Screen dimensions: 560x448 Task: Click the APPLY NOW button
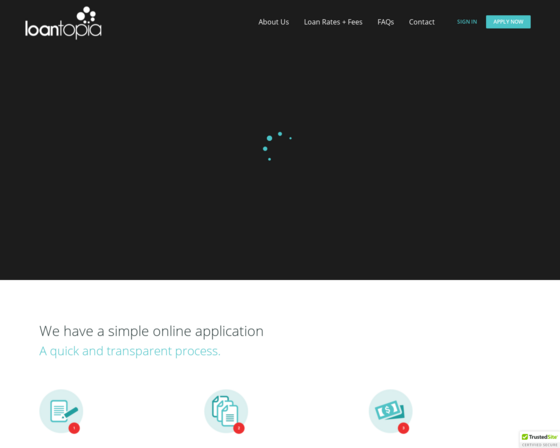(x=508, y=22)
